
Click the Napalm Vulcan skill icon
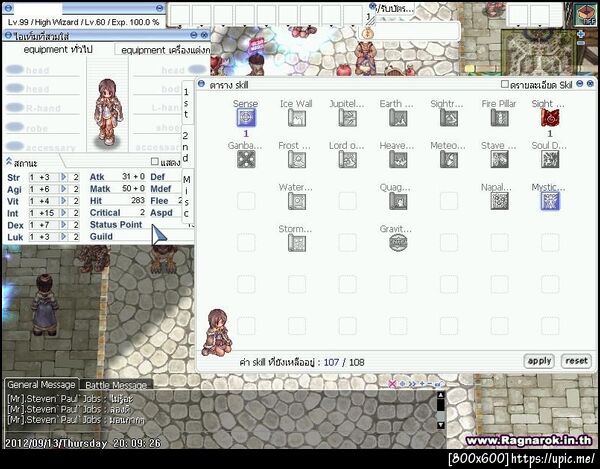(x=499, y=201)
